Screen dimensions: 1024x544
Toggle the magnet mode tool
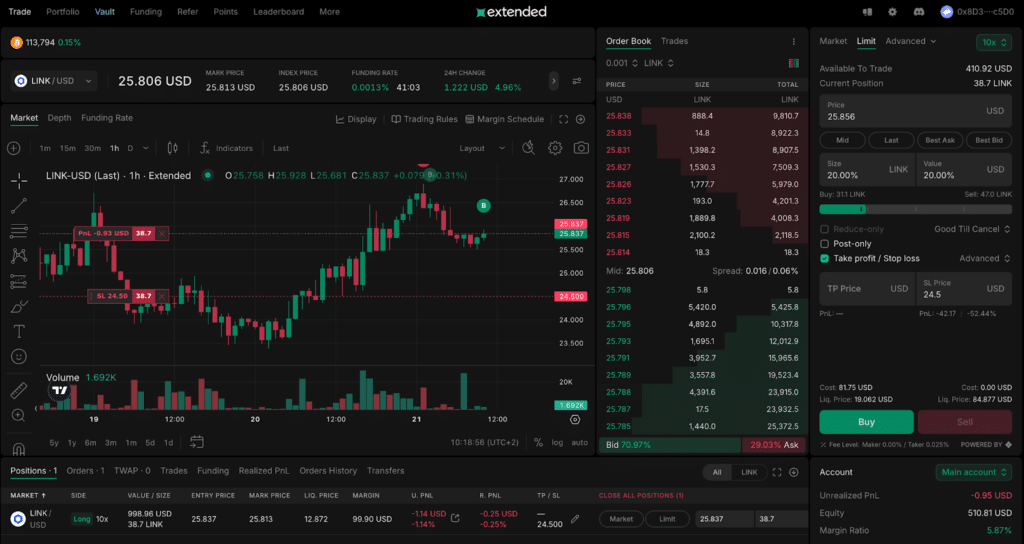tap(19, 449)
